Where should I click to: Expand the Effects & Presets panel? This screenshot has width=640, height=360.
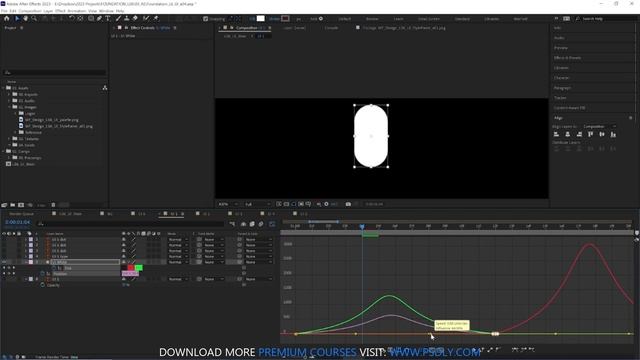click(x=567, y=58)
